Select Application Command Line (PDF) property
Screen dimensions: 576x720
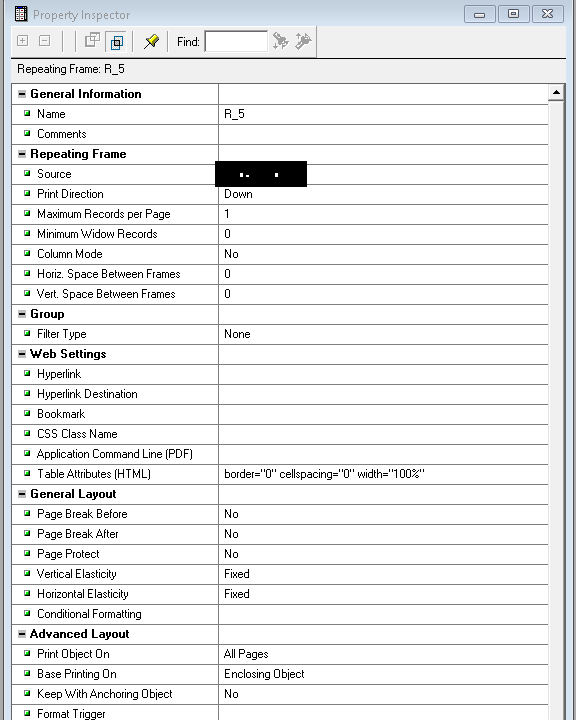(x=115, y=454)
